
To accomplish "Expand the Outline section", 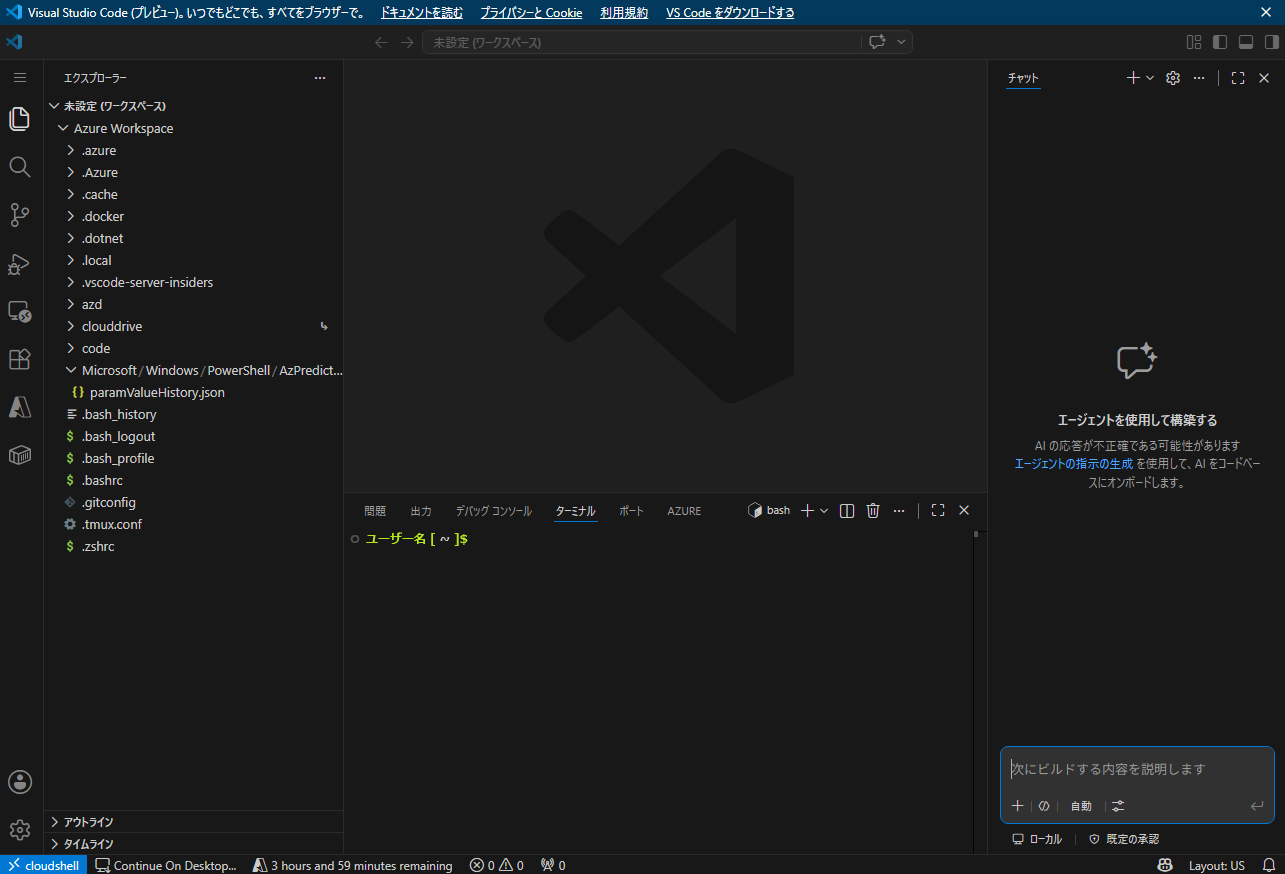I will 193,822.
